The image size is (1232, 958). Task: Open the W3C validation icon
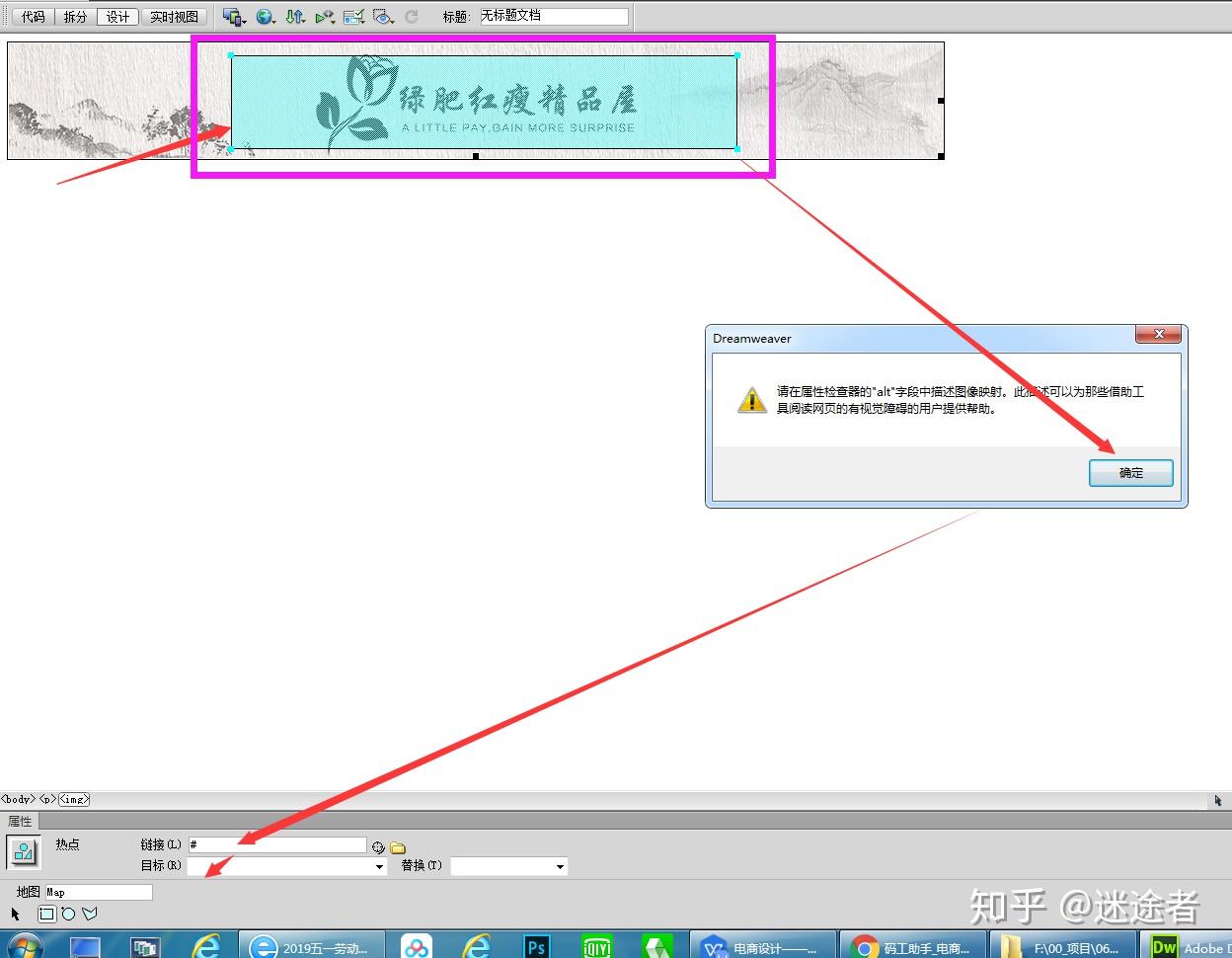pos(325,17)
